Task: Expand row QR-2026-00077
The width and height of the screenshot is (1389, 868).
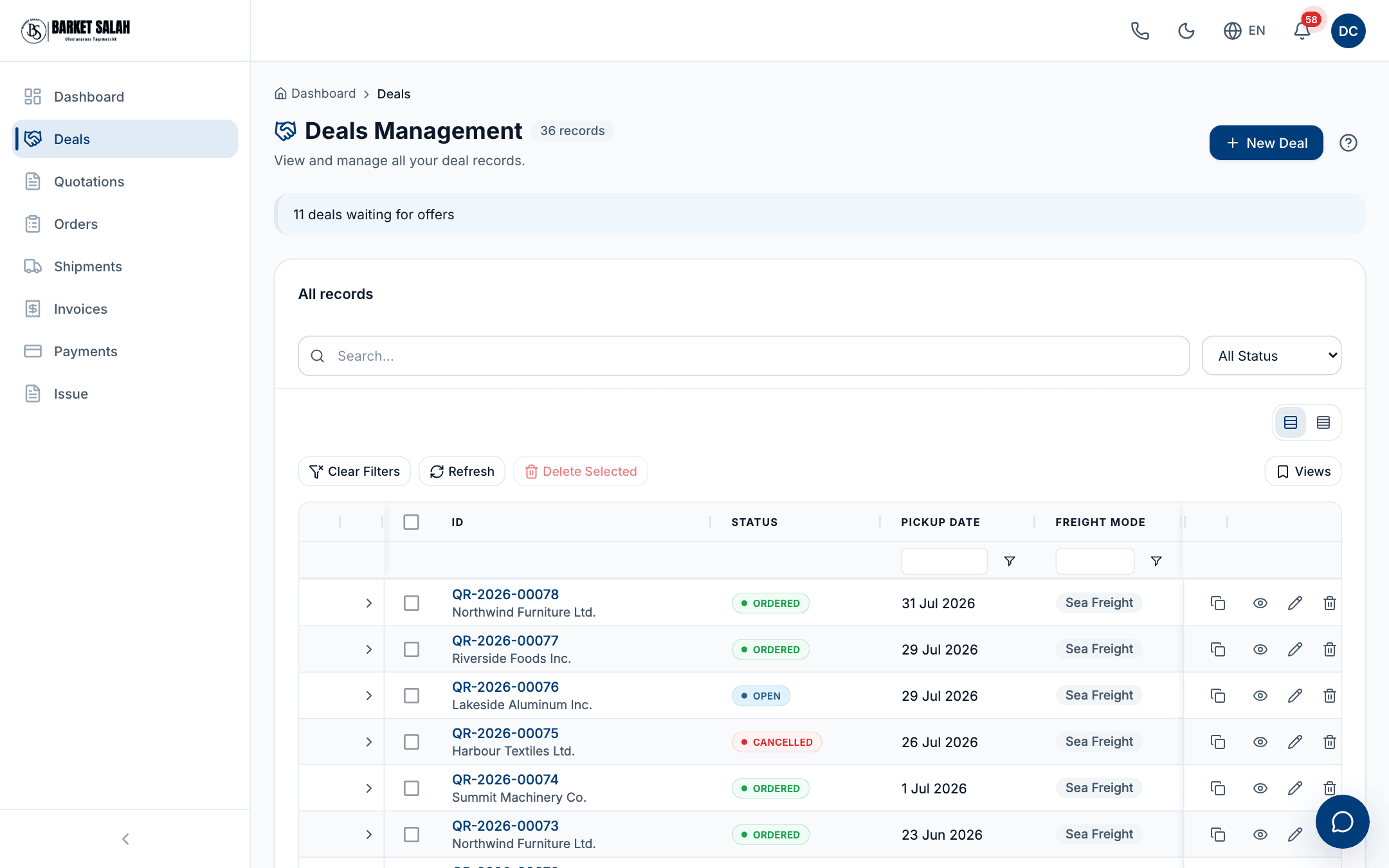Action: pyautogui.click(x=369, y=649)
